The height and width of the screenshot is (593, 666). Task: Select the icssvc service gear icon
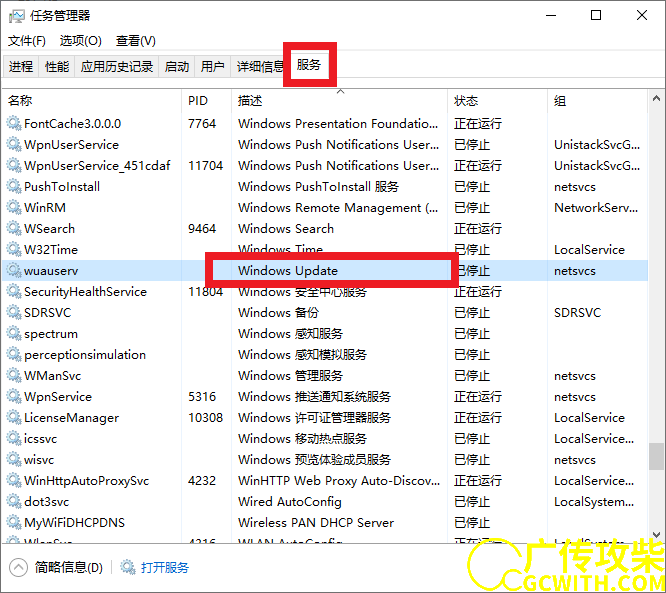[x=14, y=438]
